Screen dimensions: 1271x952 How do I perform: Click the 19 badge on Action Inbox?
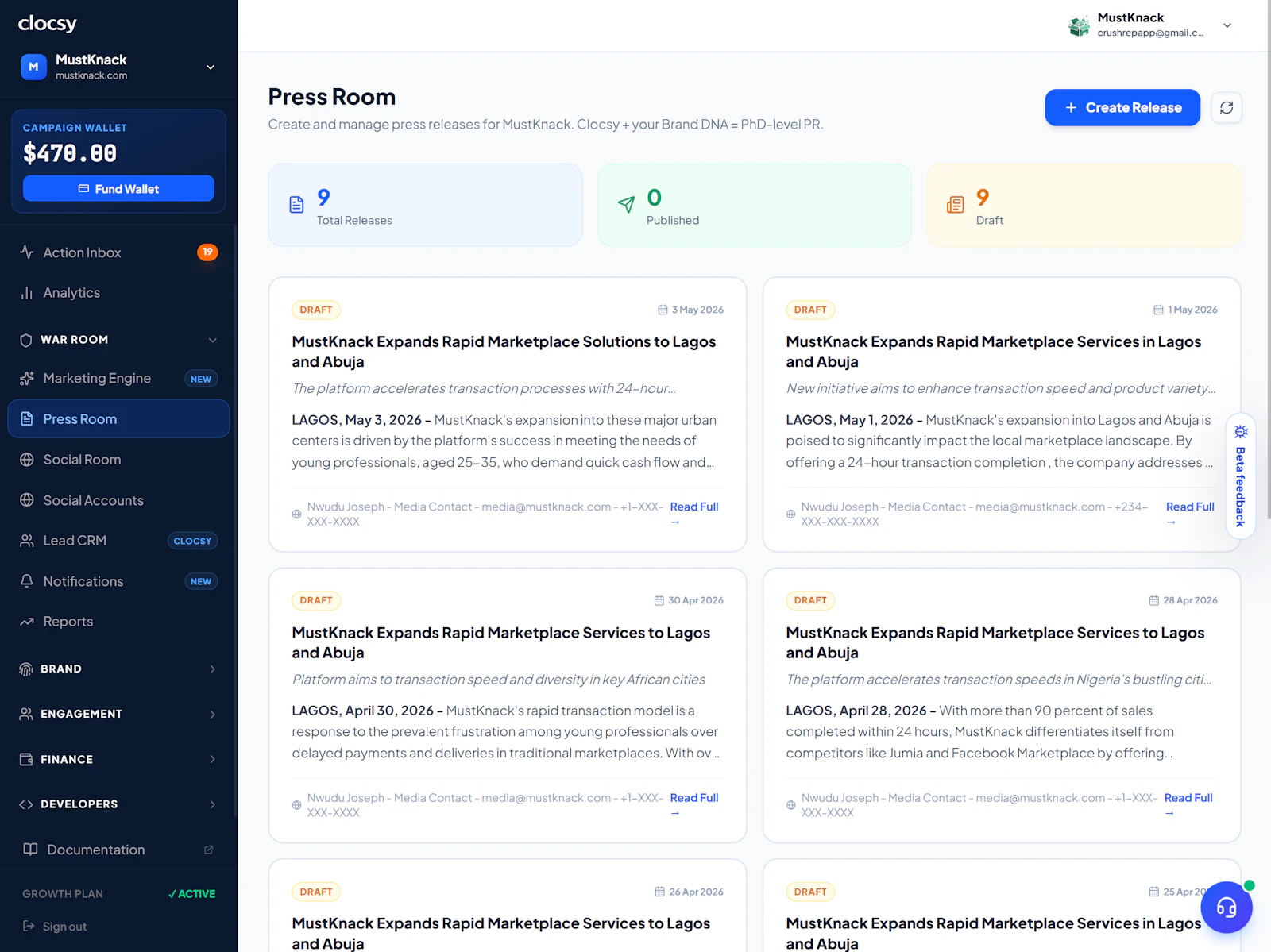207,252
